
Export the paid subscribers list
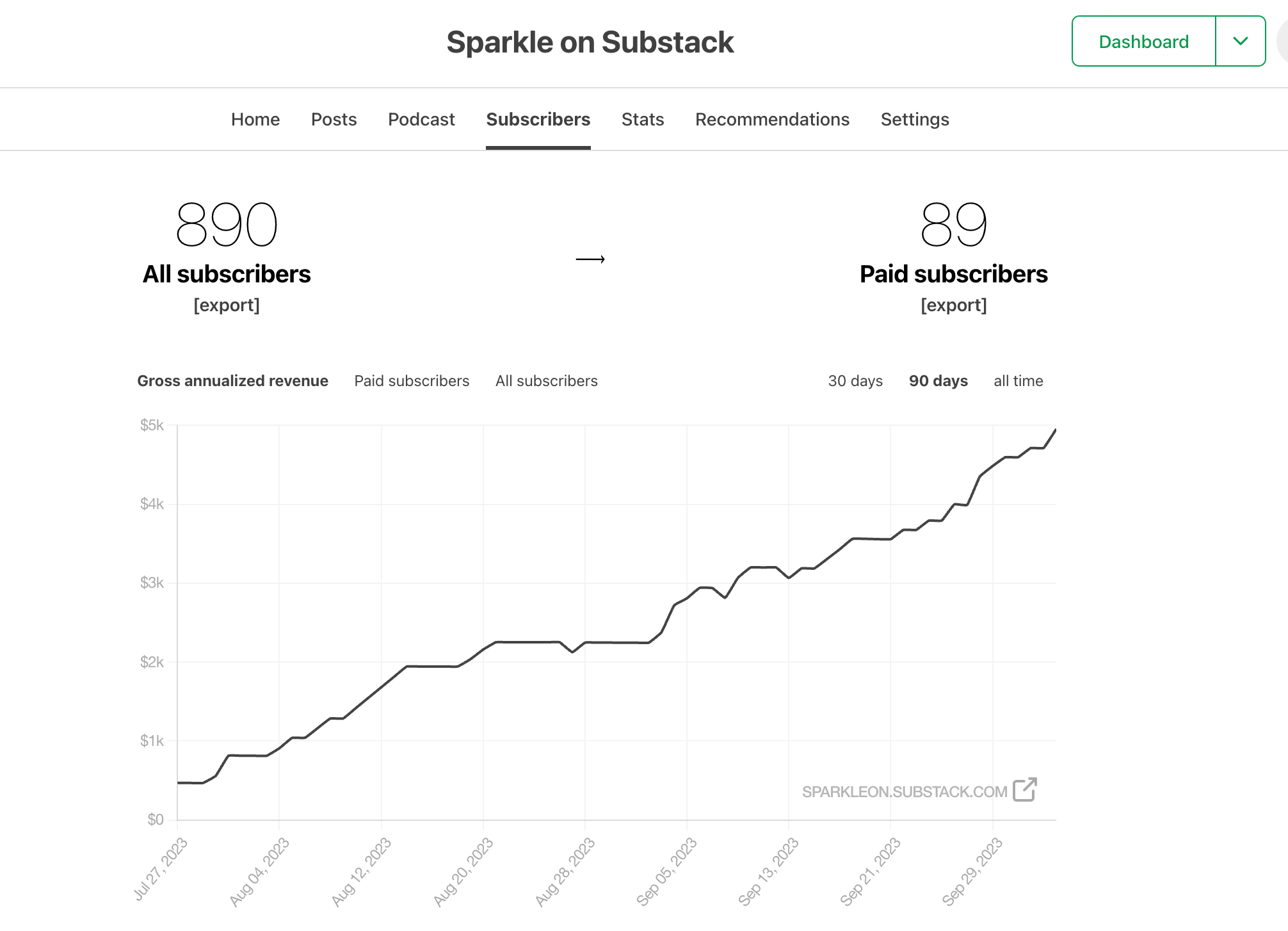tap(954, 305)
